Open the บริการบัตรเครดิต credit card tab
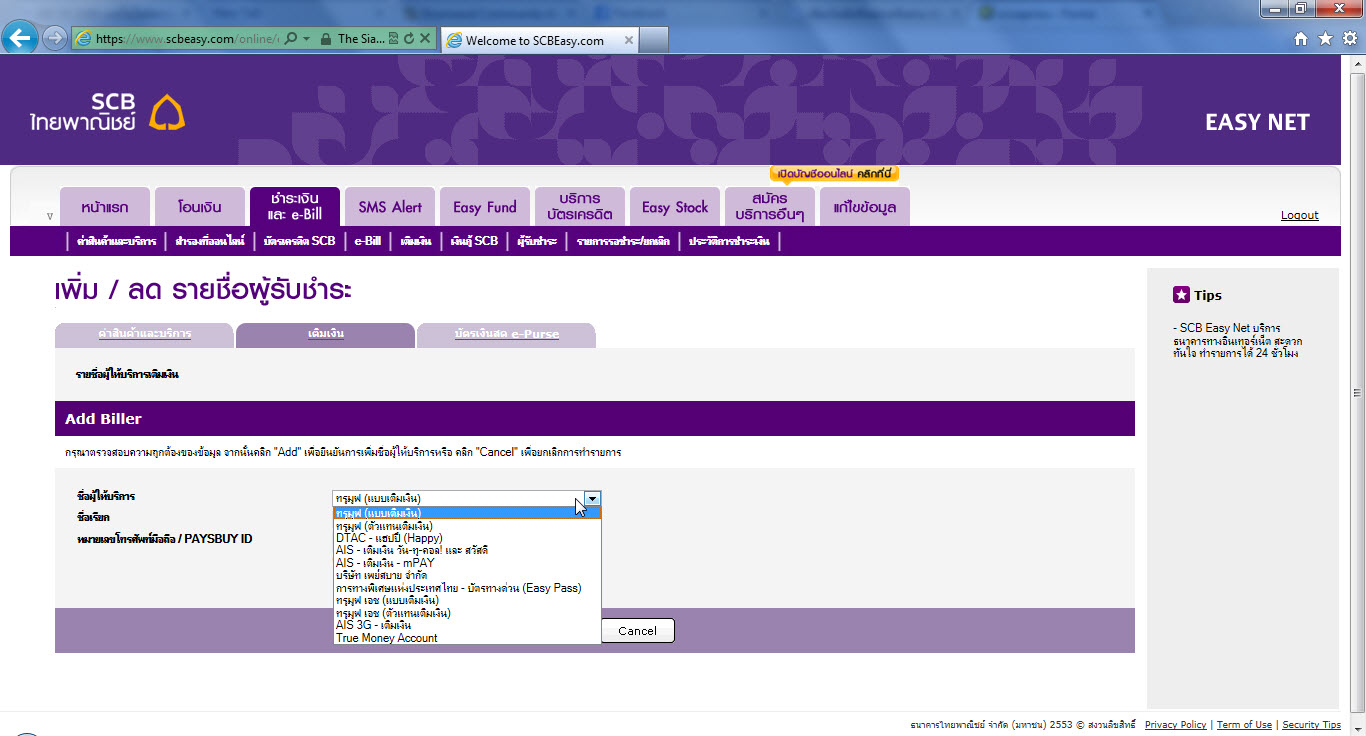The image size is (1366, 736). [x=580, y=207]
